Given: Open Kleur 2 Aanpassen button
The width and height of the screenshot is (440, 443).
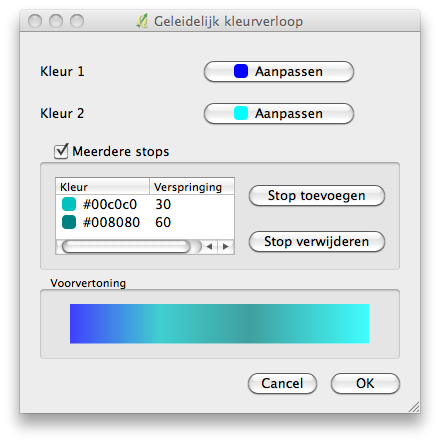Looking at the screenshot, I should pyautogui.click(x=279, y=113).
